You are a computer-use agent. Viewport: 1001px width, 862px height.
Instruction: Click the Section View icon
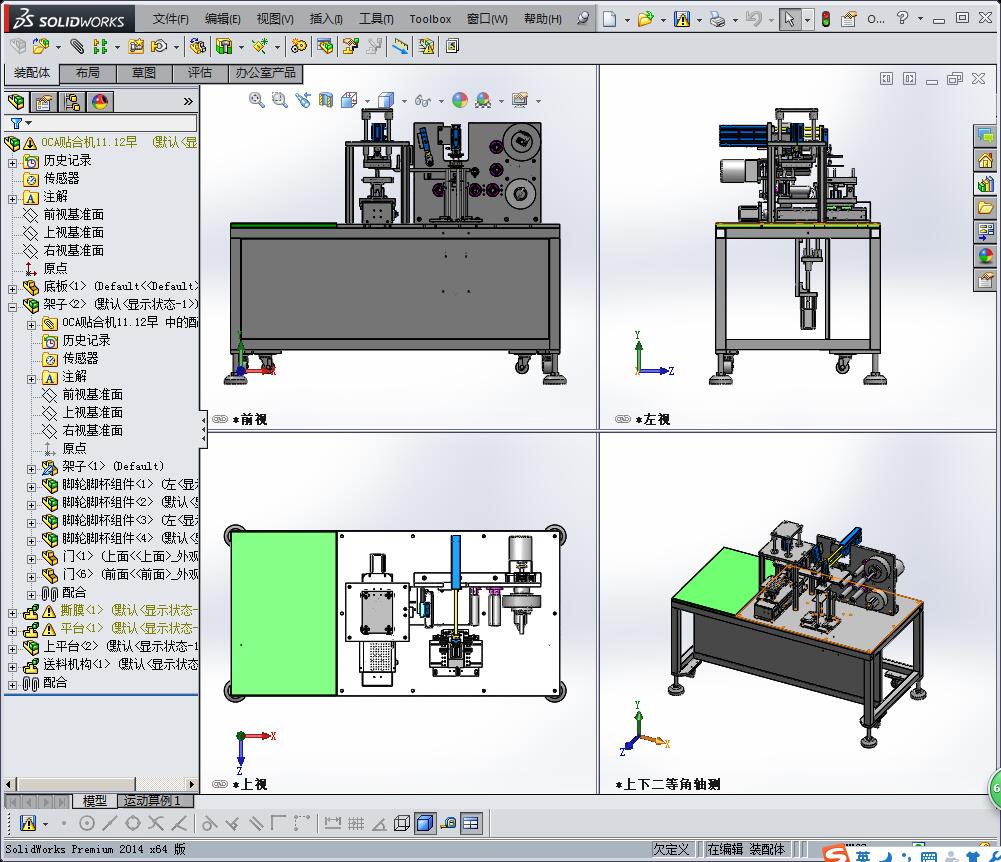click(x=326, y=100)
